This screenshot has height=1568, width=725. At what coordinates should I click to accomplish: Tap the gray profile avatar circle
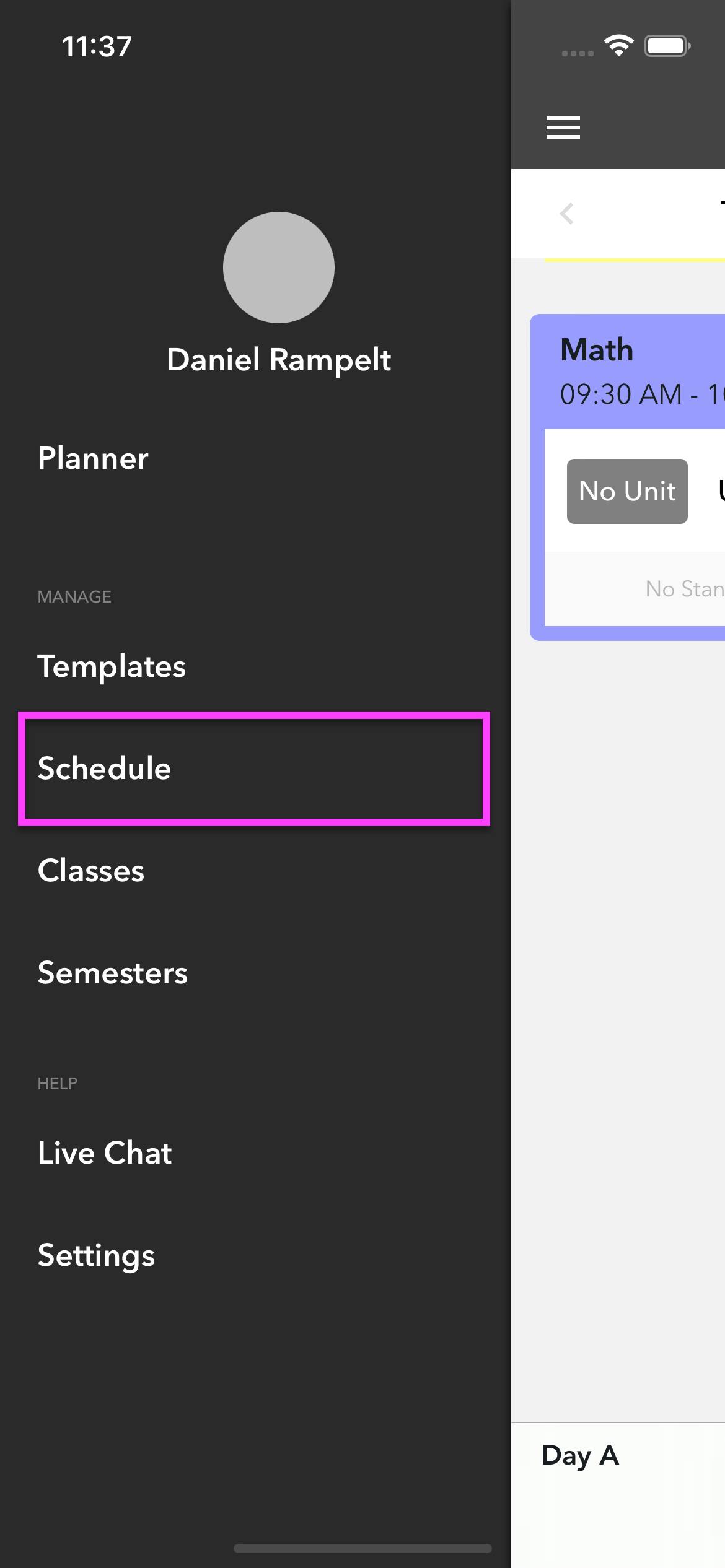(279, 268)
